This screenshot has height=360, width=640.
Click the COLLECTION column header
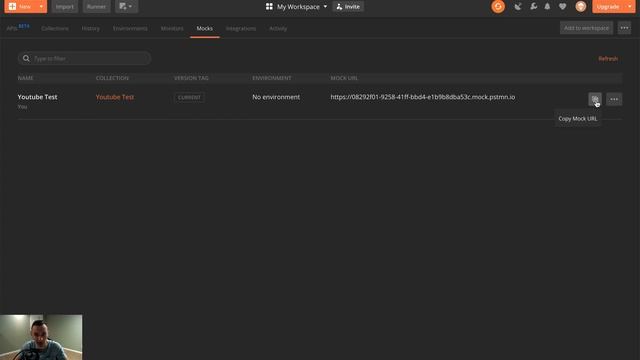pos(112,78)
